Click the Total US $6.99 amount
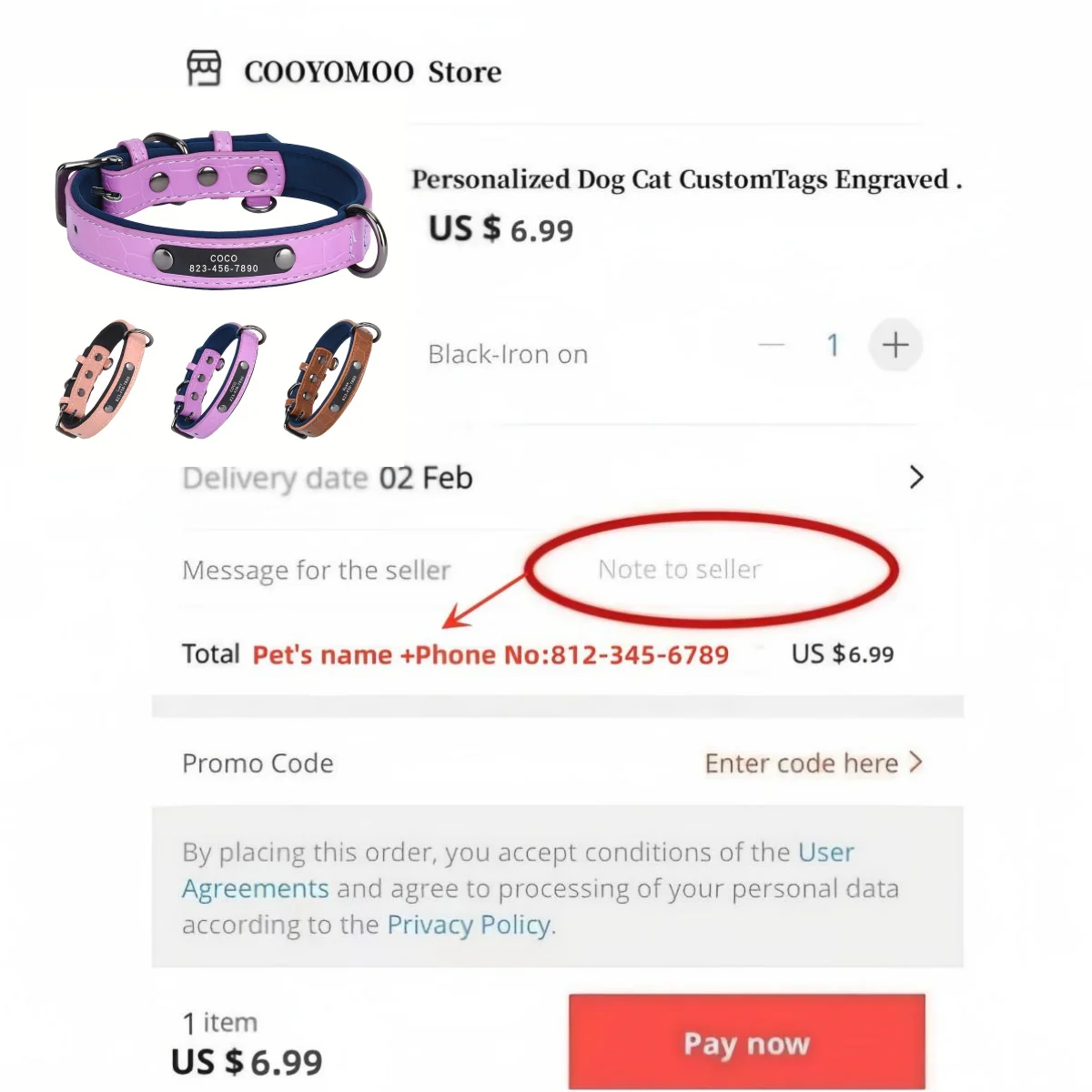Image resolution: width=1092 pixels, height=1092 pixels. pos(842,653)
